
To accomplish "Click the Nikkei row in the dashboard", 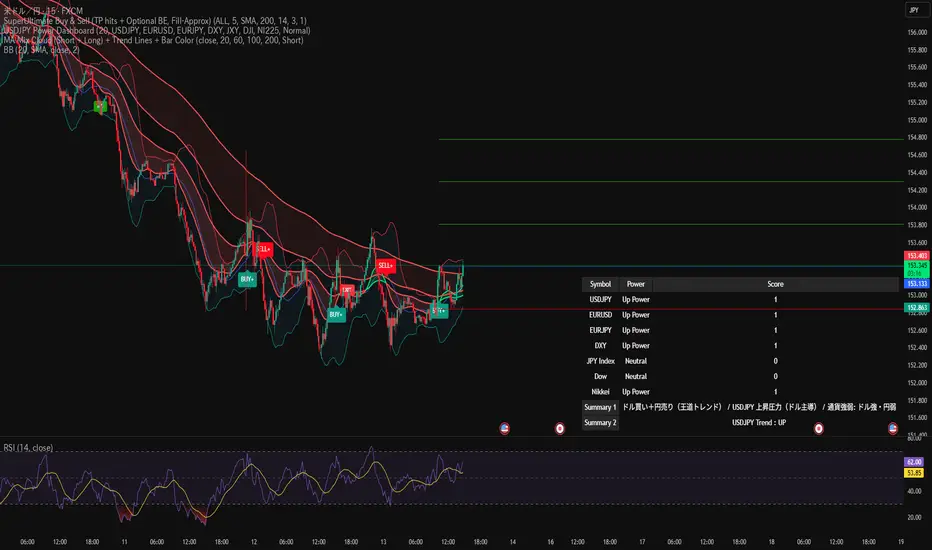I will pyautogui.click(x=741, y=392).
